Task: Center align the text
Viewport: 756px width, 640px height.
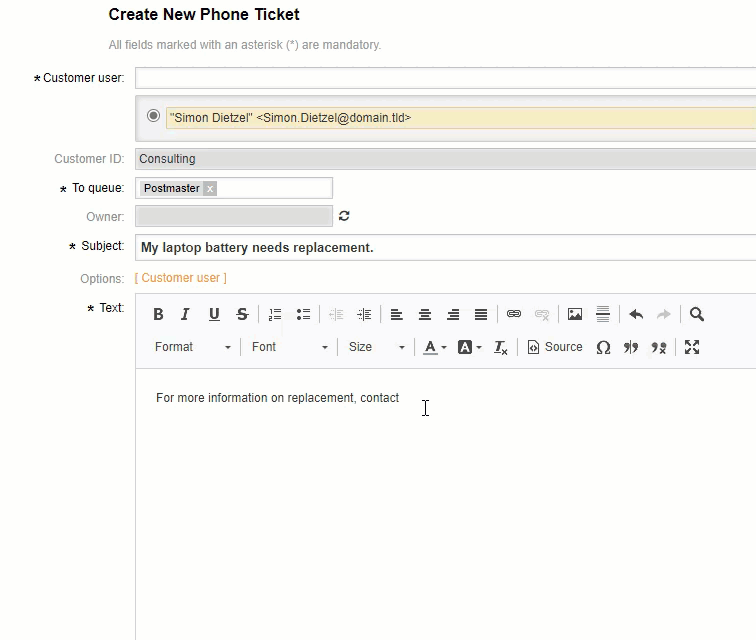Action: tap(425, 314)
